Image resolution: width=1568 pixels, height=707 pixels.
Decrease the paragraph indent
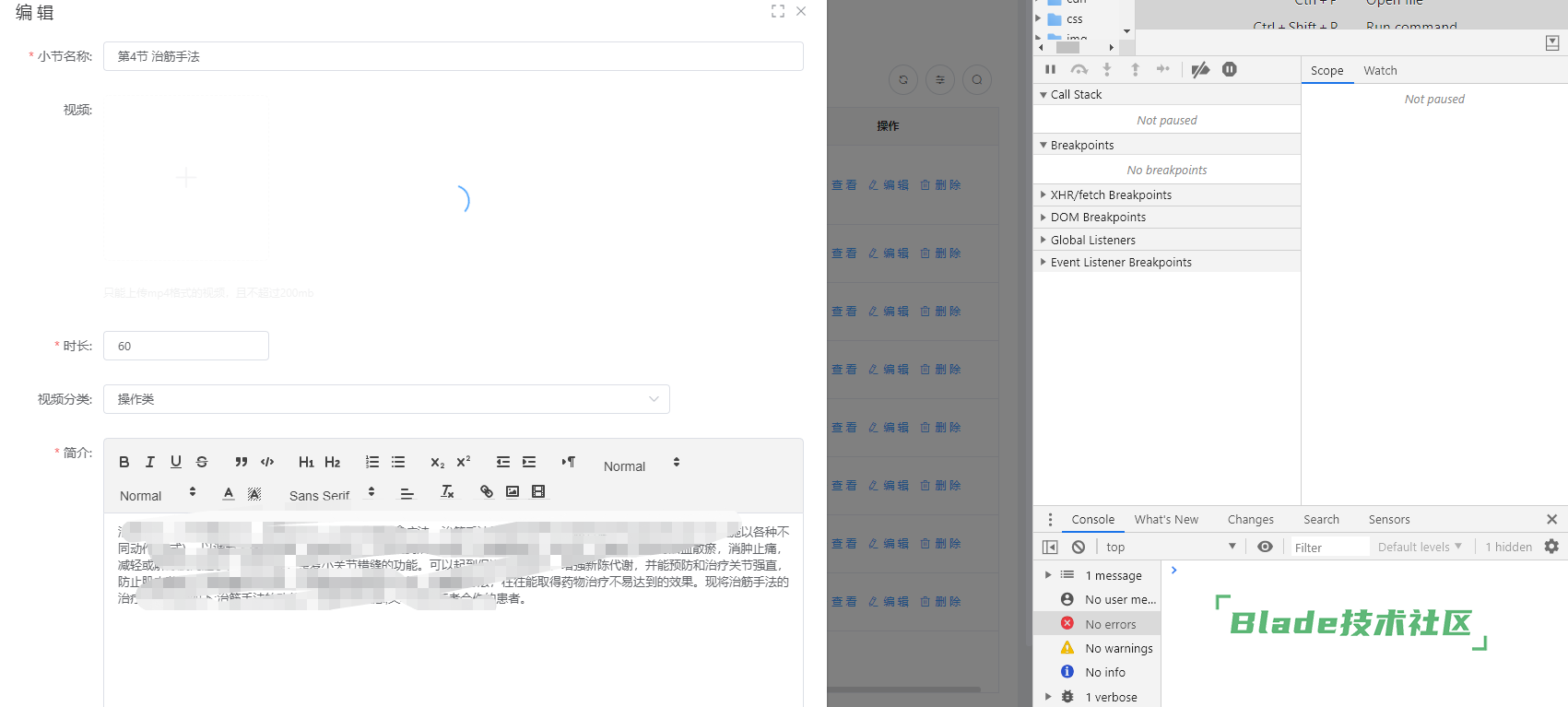503,462
